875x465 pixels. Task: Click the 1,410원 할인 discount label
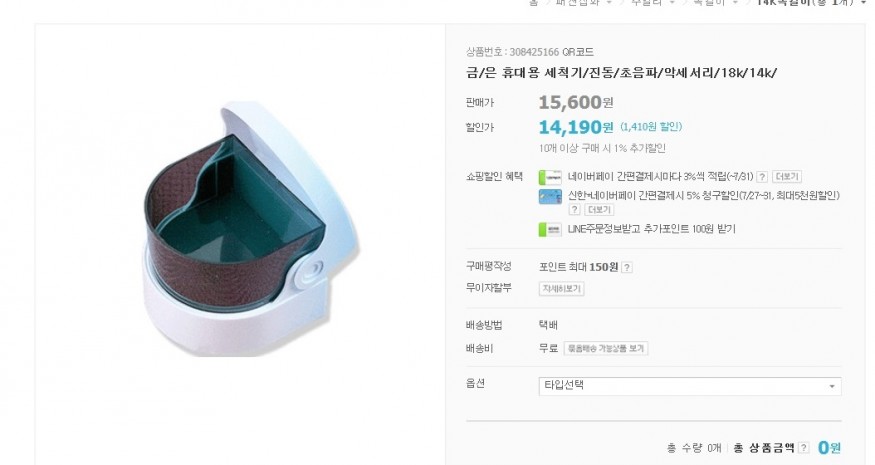tap(651, 127)
